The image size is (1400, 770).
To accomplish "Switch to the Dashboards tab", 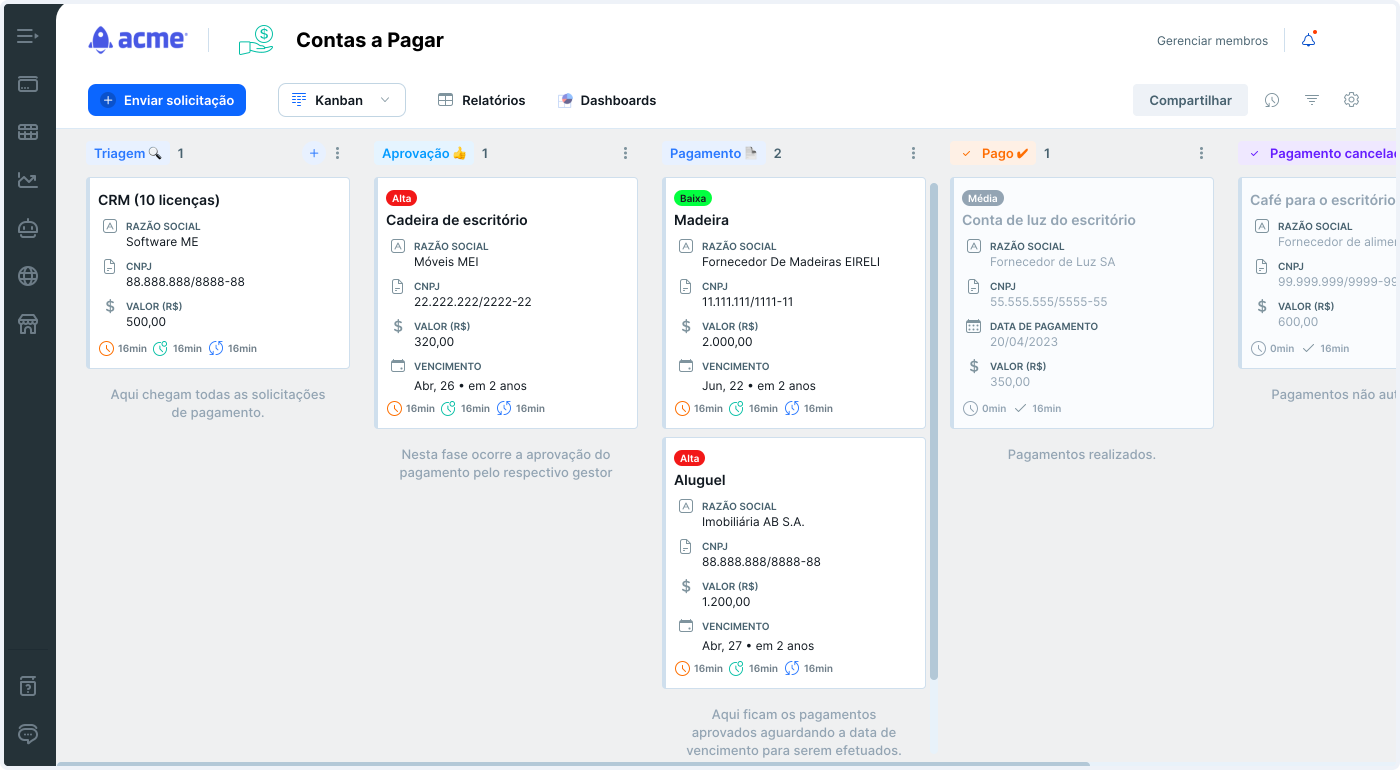I will (x=607, y=100).
